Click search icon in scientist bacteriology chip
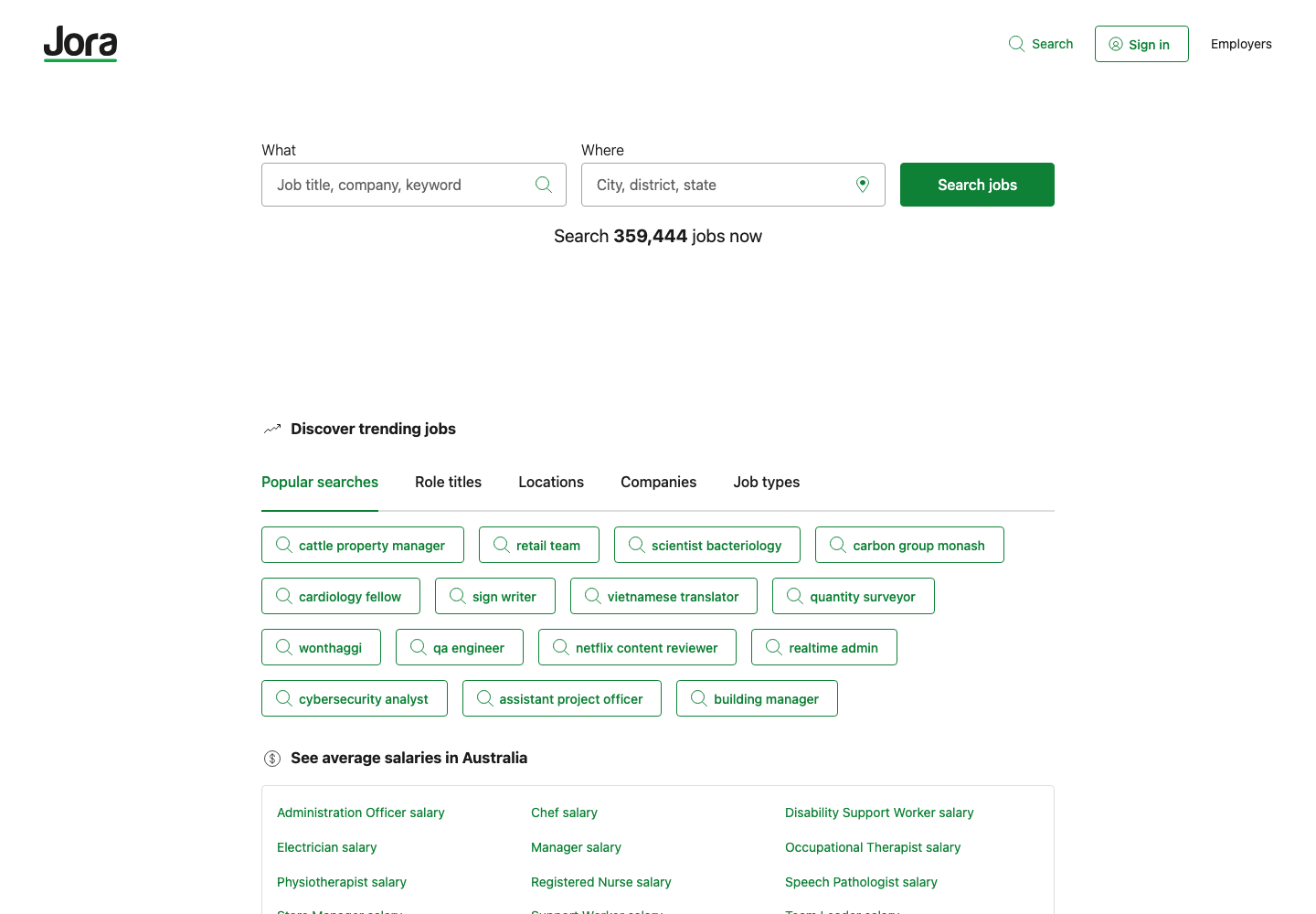 (x=637, y=545)
